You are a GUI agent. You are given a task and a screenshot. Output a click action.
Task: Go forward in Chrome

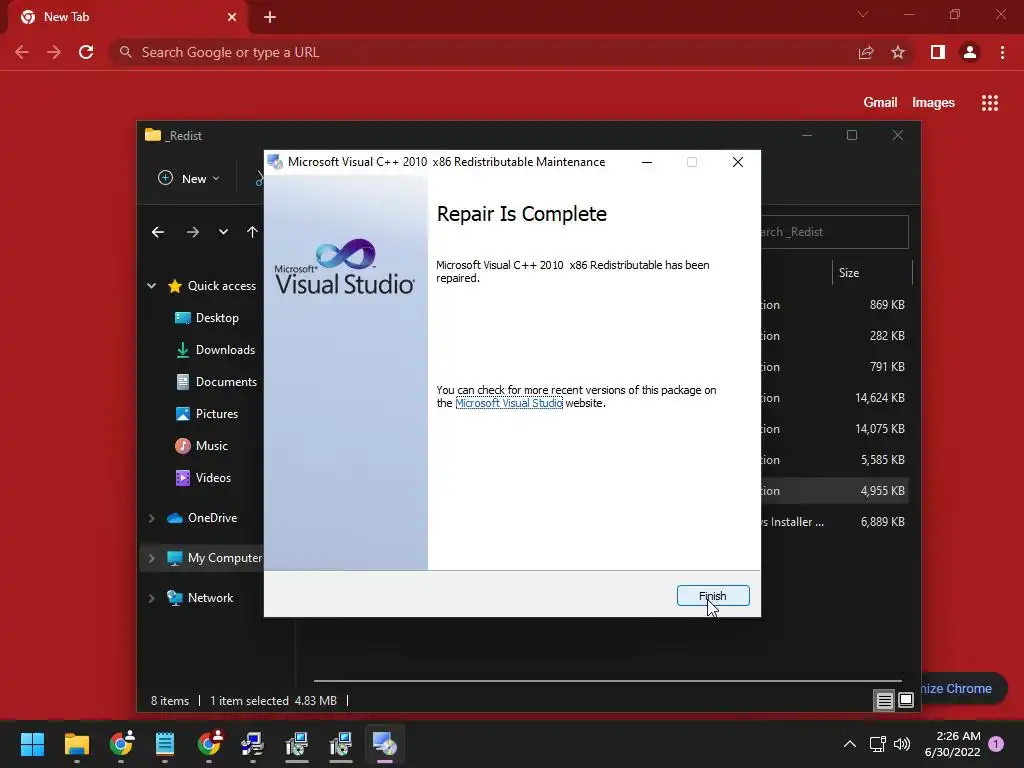(54, 52)
